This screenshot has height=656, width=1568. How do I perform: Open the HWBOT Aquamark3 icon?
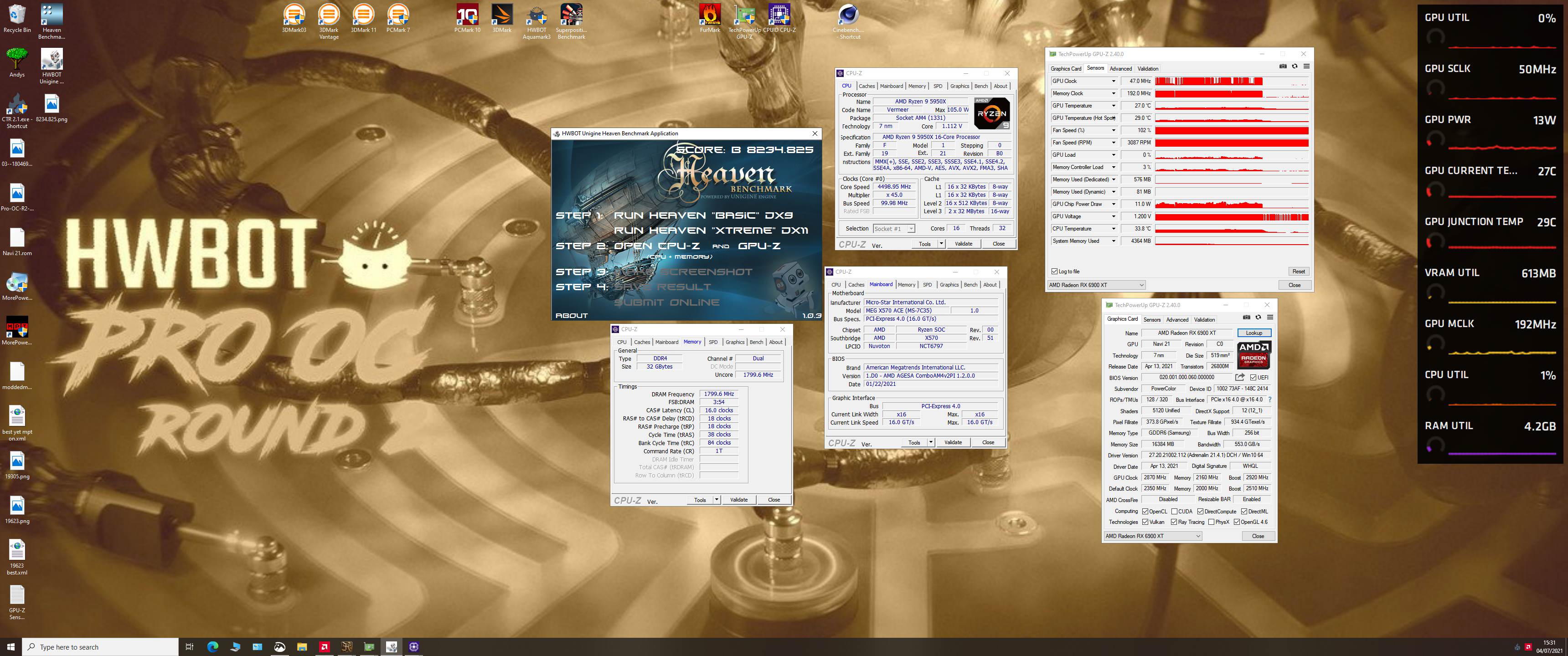537,22
